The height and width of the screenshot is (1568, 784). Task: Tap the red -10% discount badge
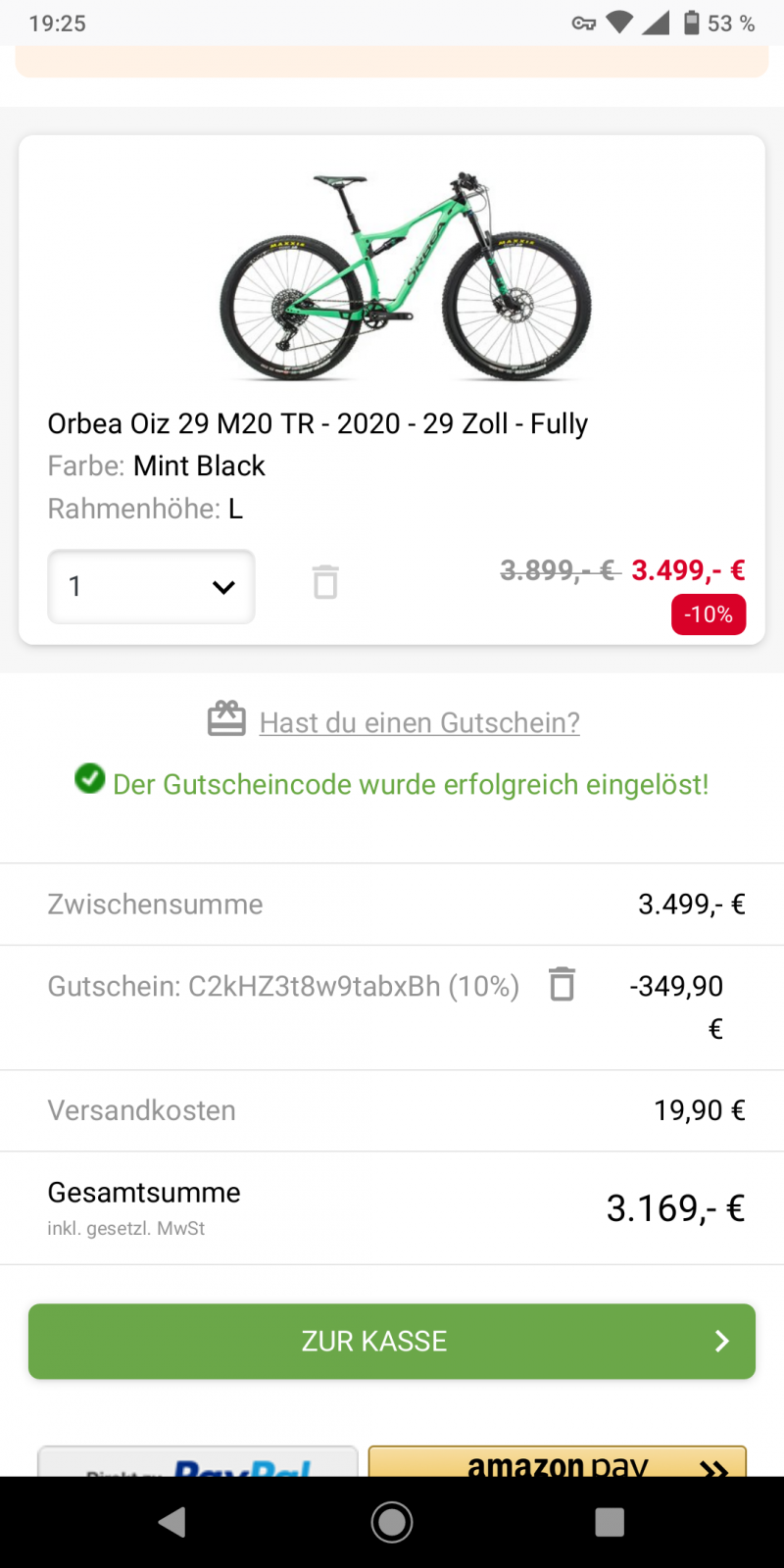(x=709, y=614)
